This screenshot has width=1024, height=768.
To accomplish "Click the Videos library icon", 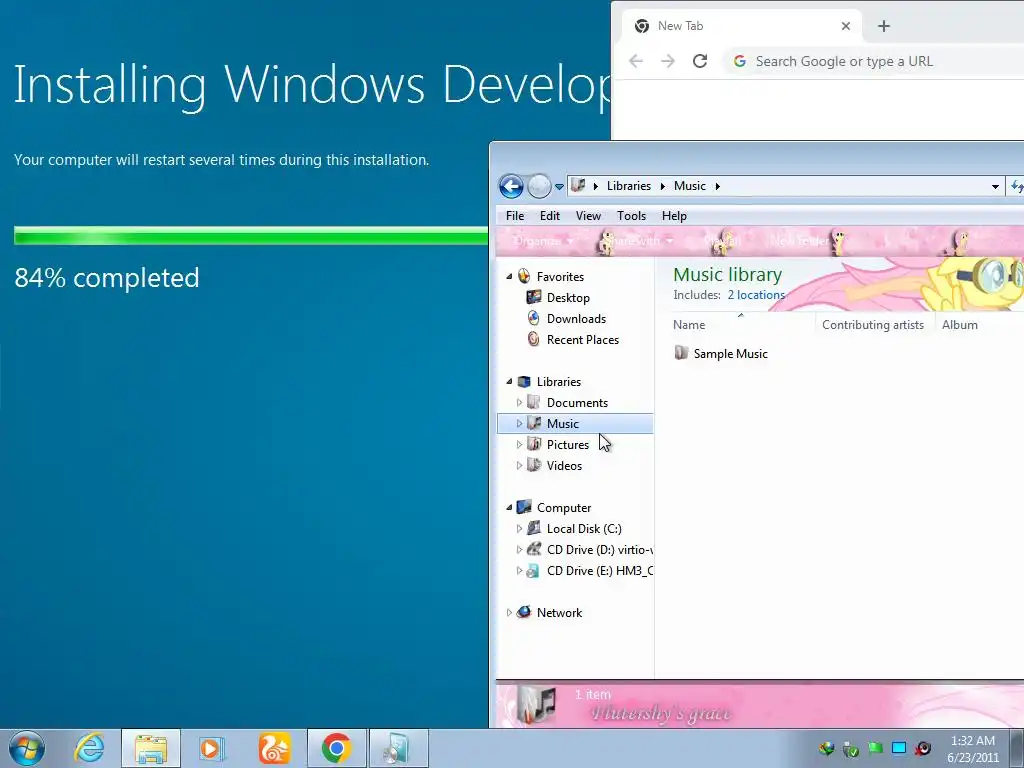I will click(x=534, y=465).
